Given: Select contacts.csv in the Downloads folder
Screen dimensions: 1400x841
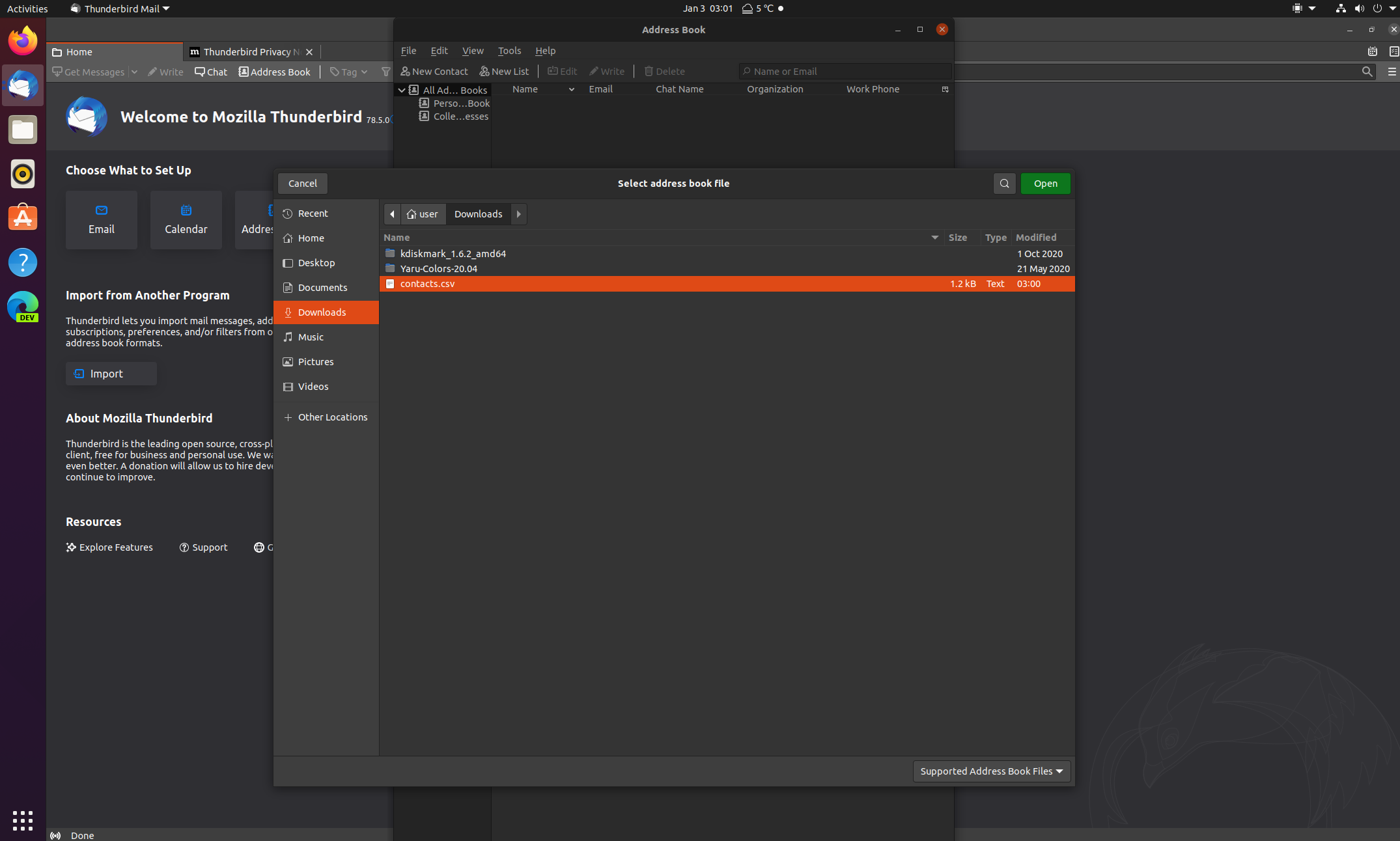Looking at the screenshot, I should coord(427,284).
